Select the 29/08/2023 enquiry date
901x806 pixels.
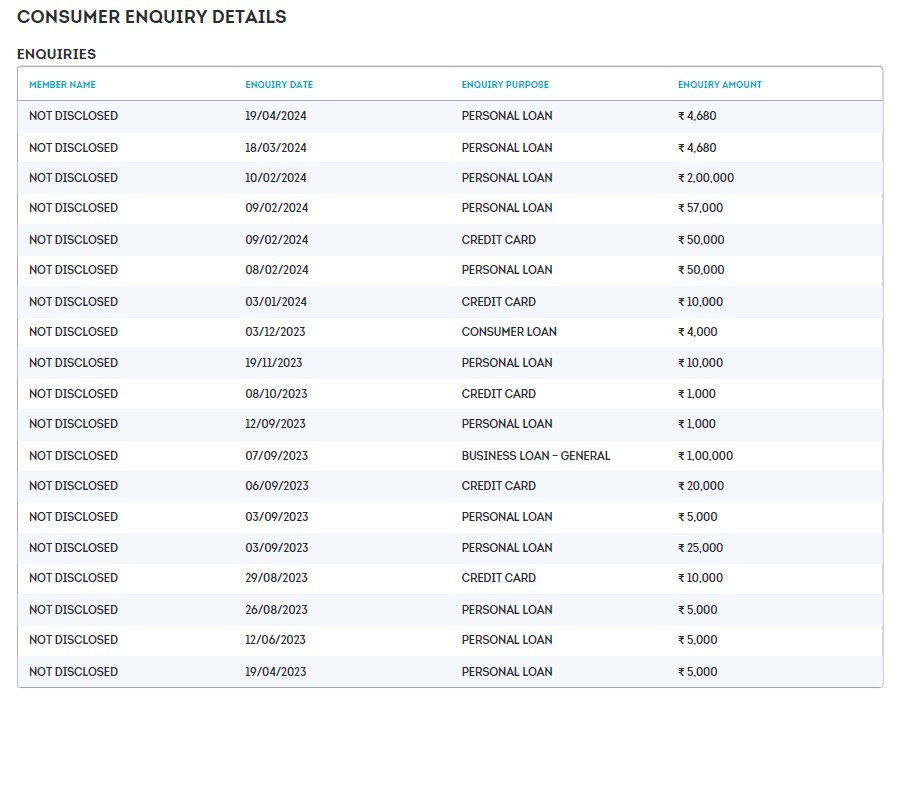tap(276, 578)
